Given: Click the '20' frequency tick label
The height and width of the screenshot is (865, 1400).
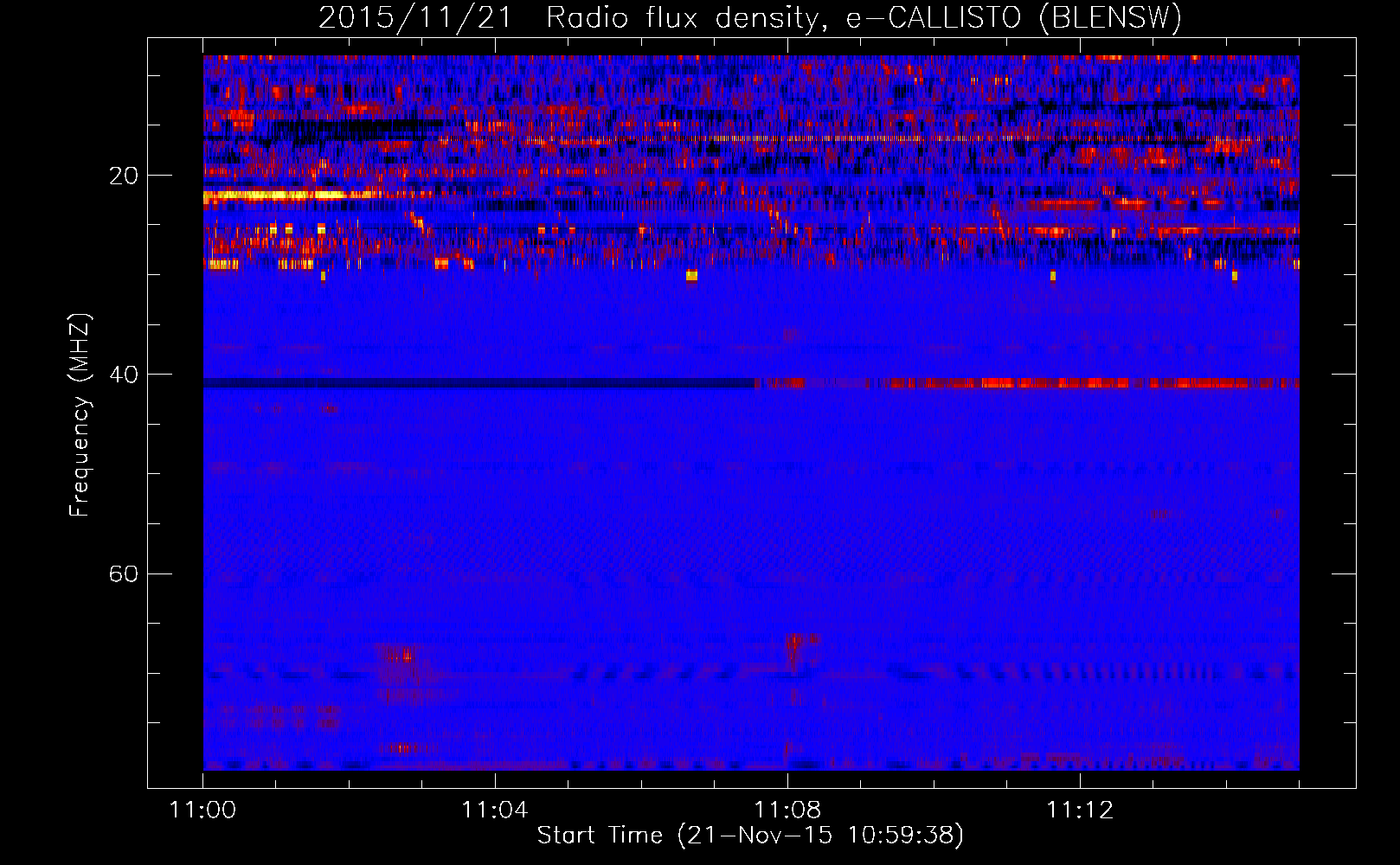Looking at the screenshot, I should click(x=124, y=176).
